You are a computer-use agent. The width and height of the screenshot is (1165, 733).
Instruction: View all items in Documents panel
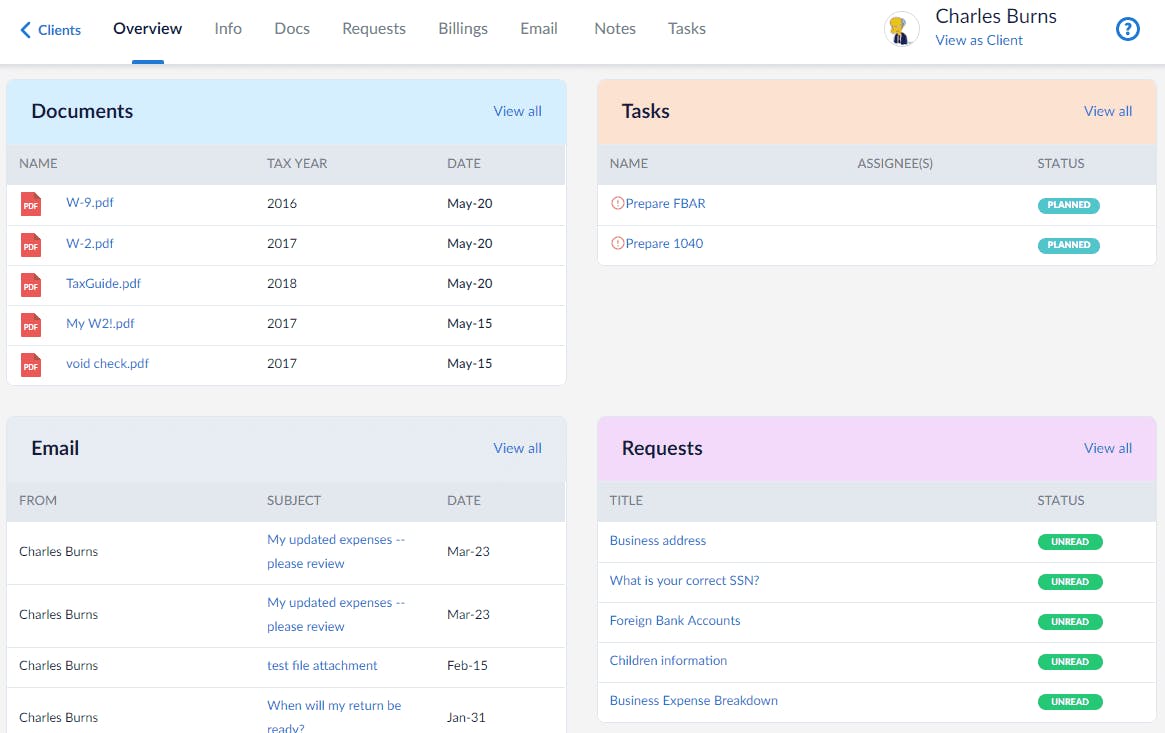(517, 111)
